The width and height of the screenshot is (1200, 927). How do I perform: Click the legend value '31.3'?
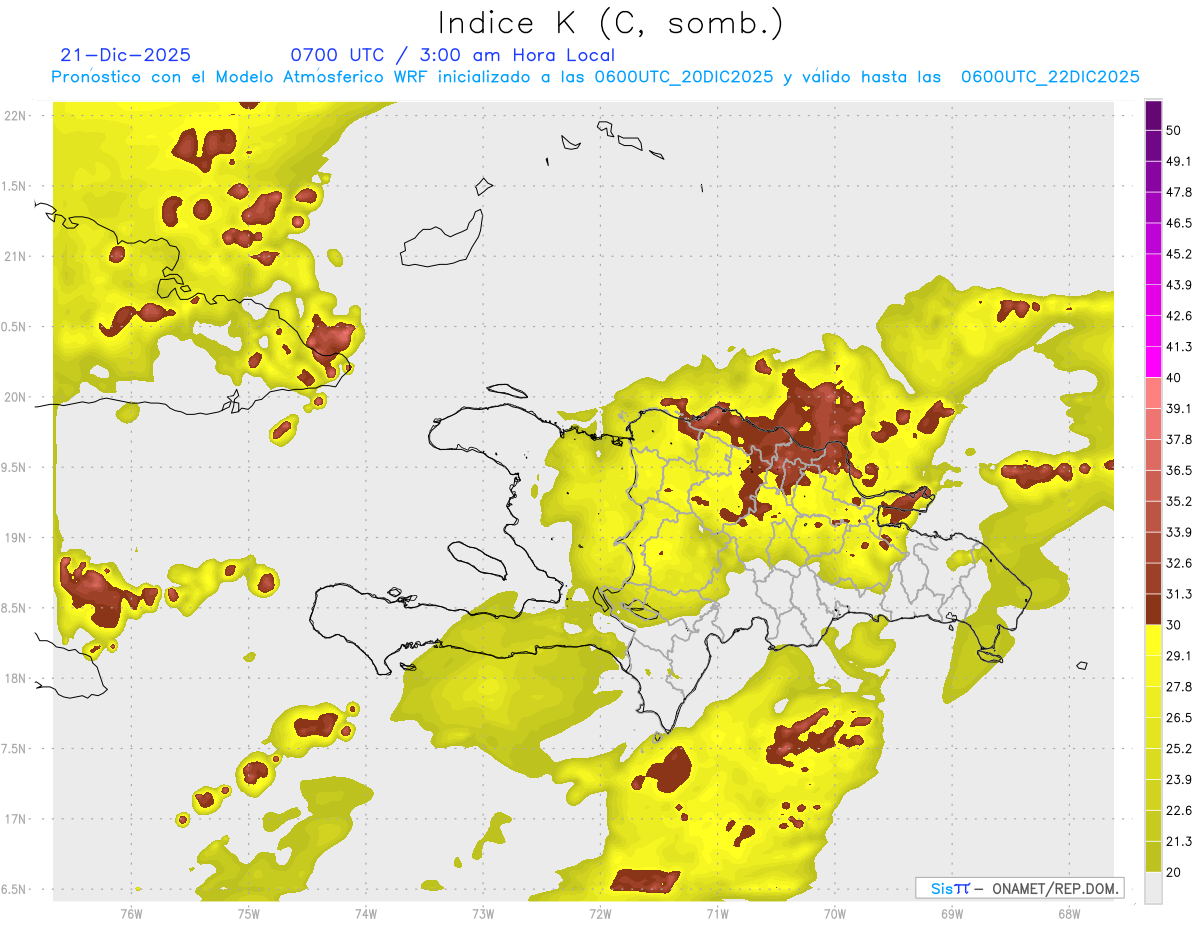point(1179,594)
